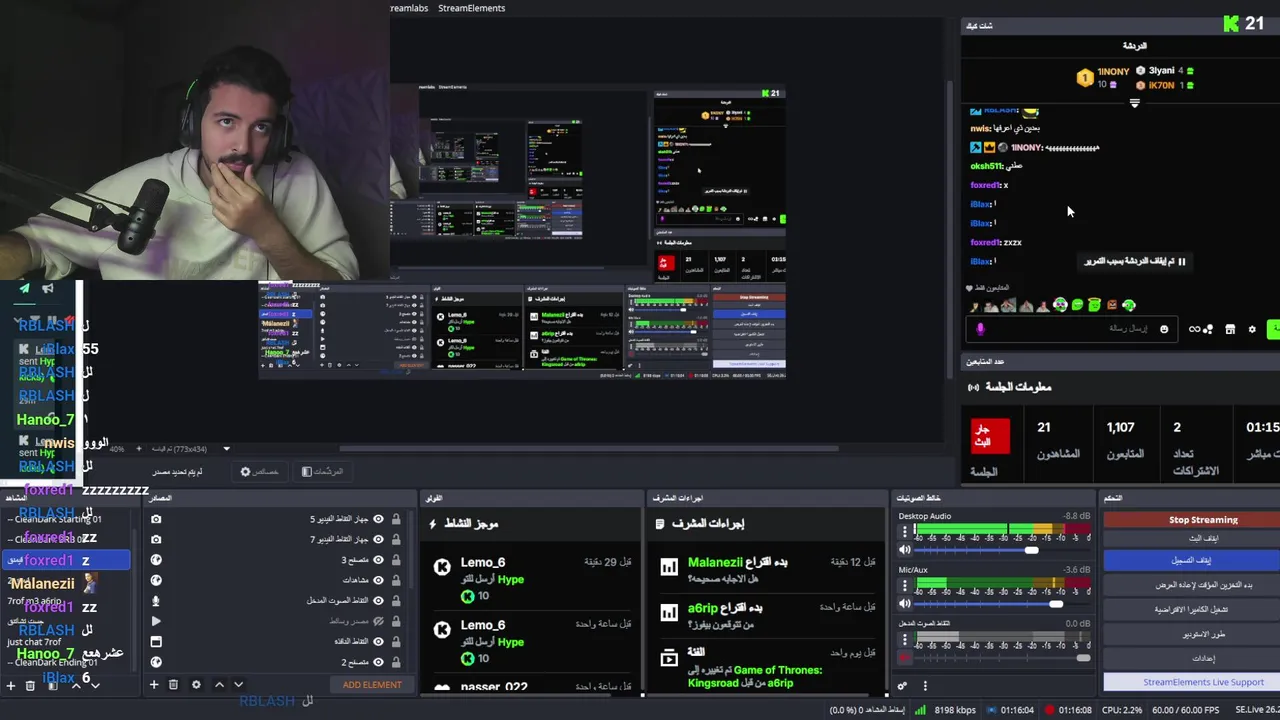
Task: Open the chat settings gear icon
Action: (x=1252, y=329)
